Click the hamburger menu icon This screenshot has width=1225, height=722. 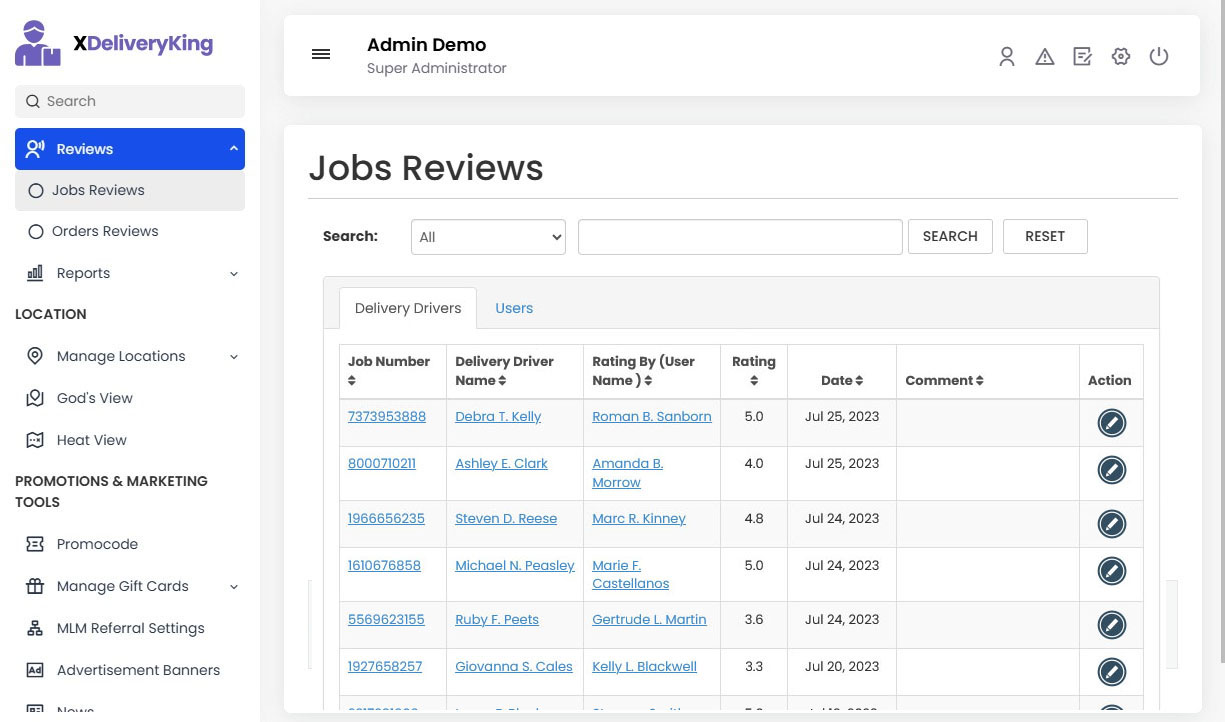click(x=321, y=55)
